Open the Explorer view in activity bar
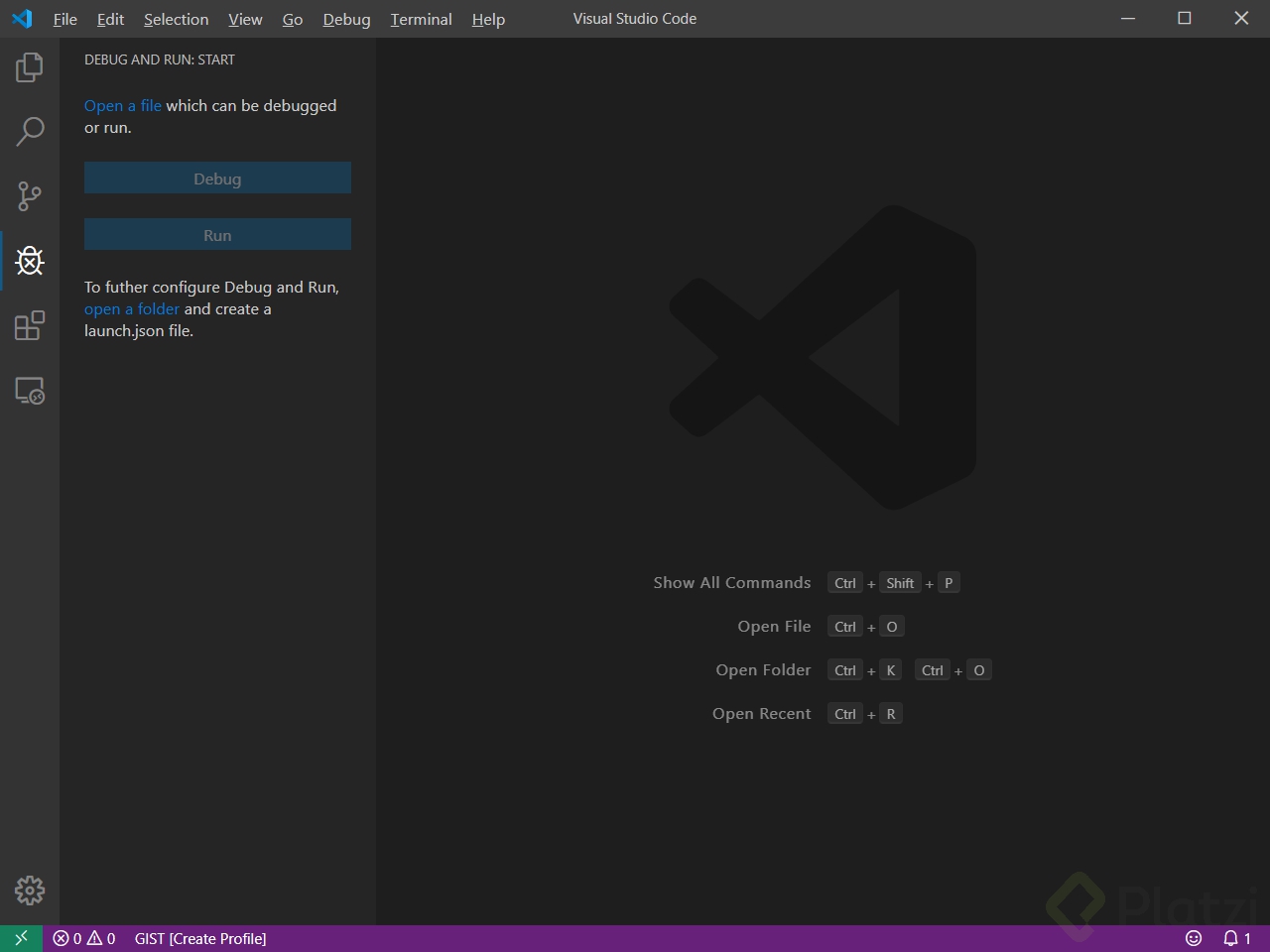This screenshot has width=1270, height=952. [30, 67]
